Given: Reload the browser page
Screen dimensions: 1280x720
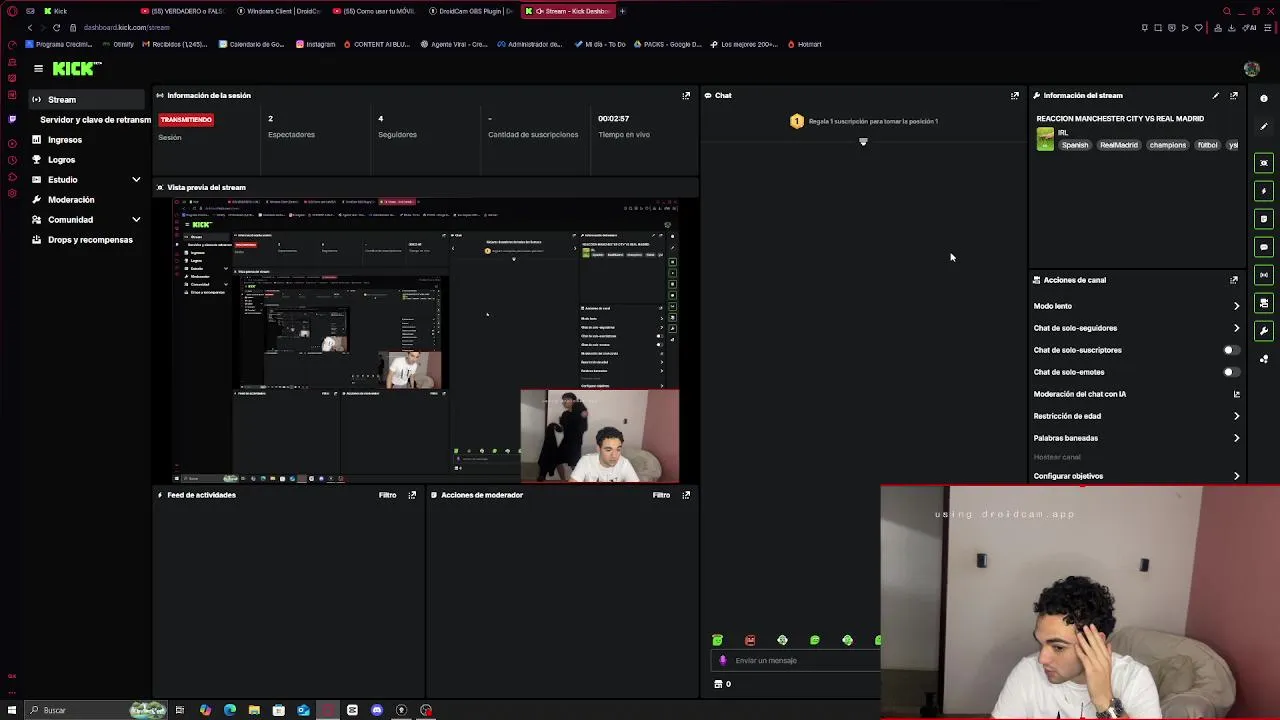Looking at the screenshot, I should [x=56, y=28].
